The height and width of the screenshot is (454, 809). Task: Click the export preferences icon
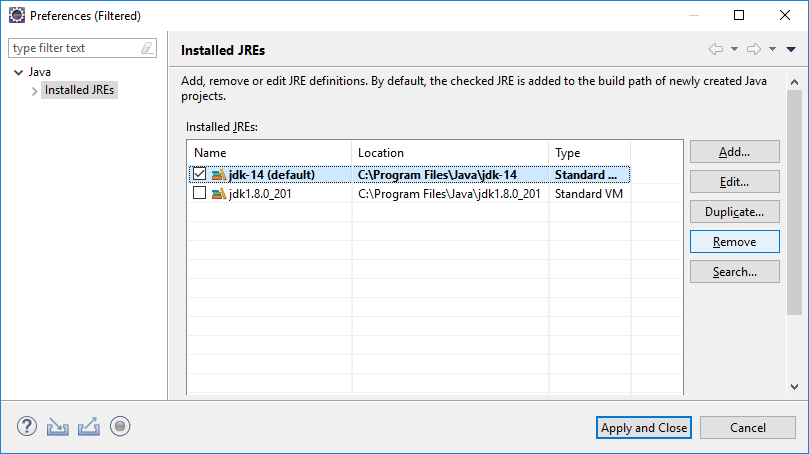pos(89,427)
